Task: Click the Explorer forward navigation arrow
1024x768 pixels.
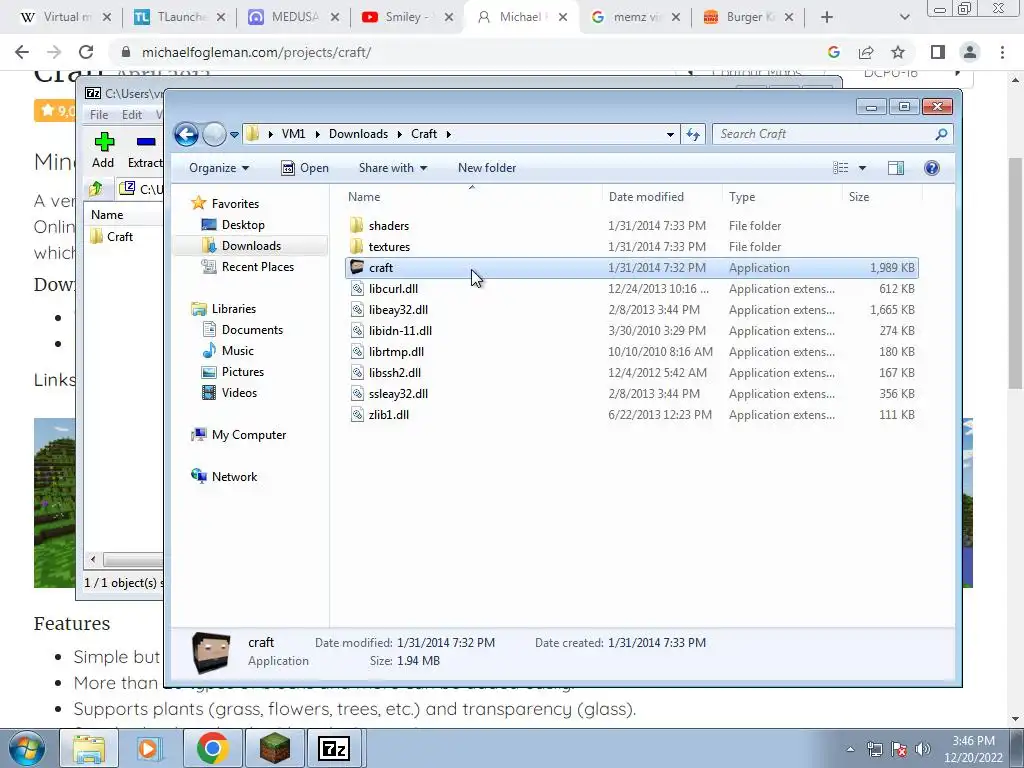Action: [x=214, y=135]
